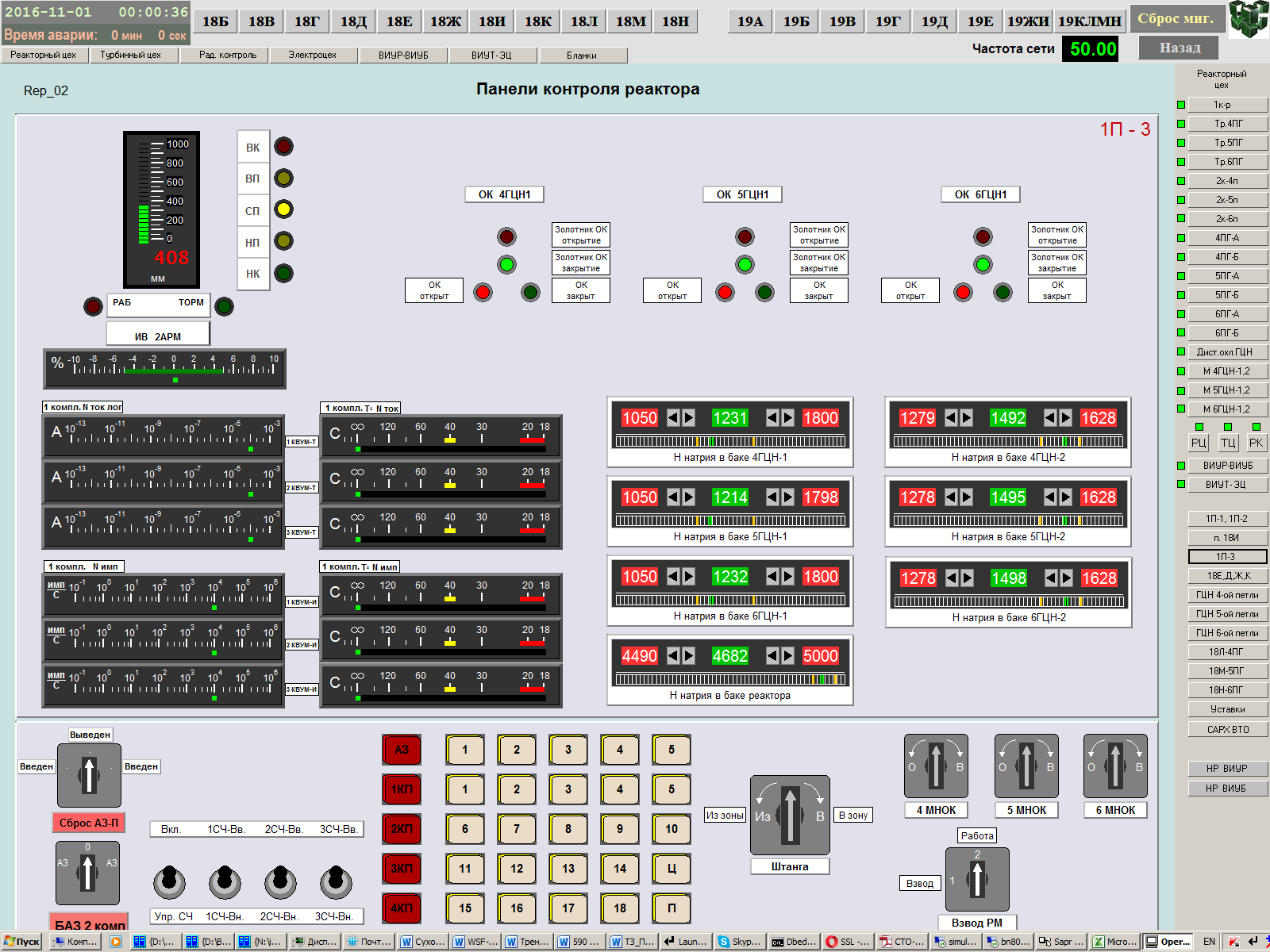
Task: Turn the Выведен/Введен rotary switch
Action: tap(89, 775)
